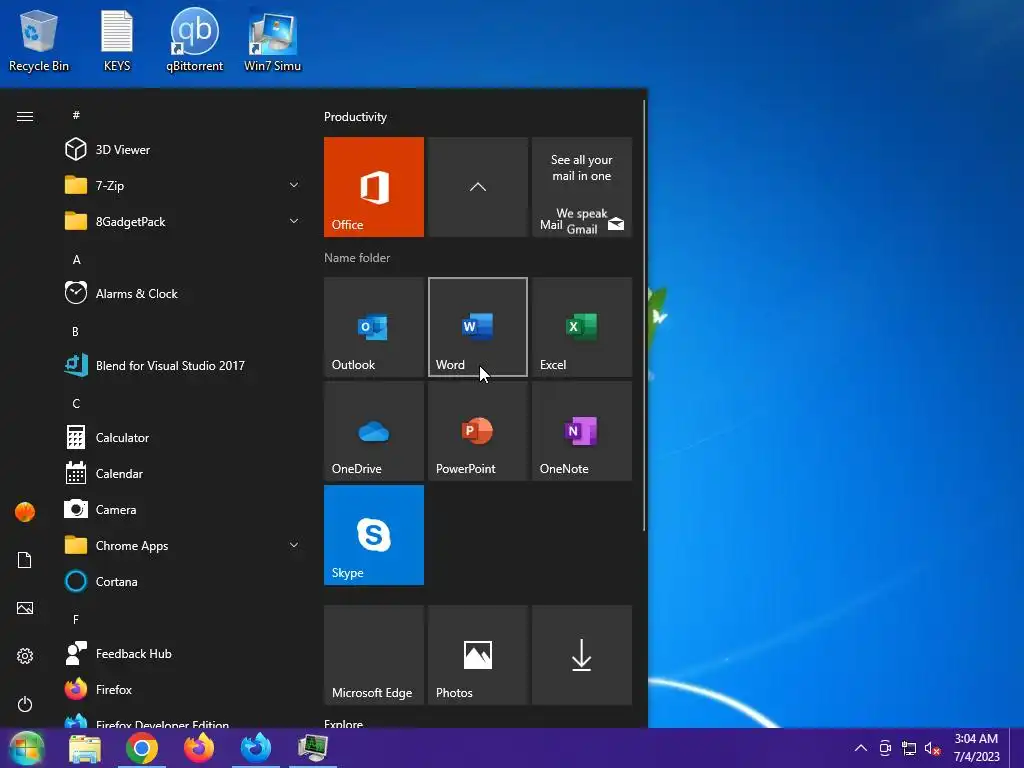
Task: Launch PowerPoint tile
Action: pyautogui.click(x=477, y=431)
